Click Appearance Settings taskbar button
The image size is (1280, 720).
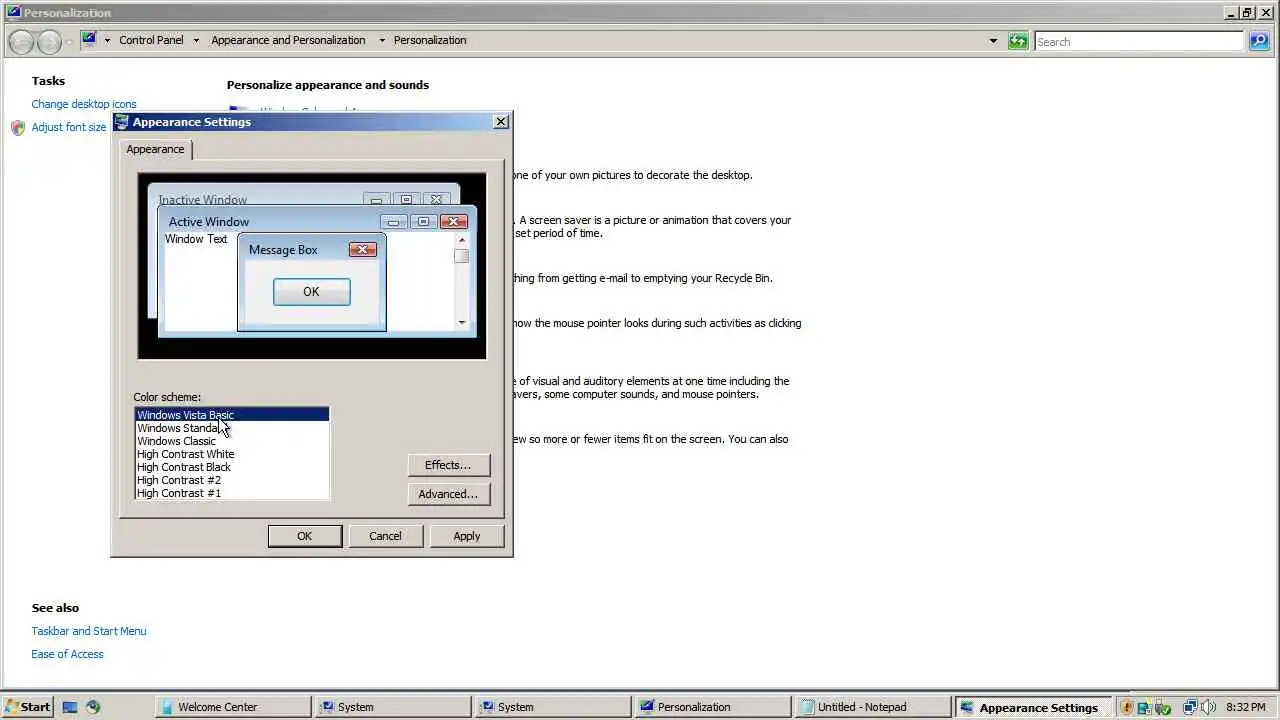(x=1034, y=707)
